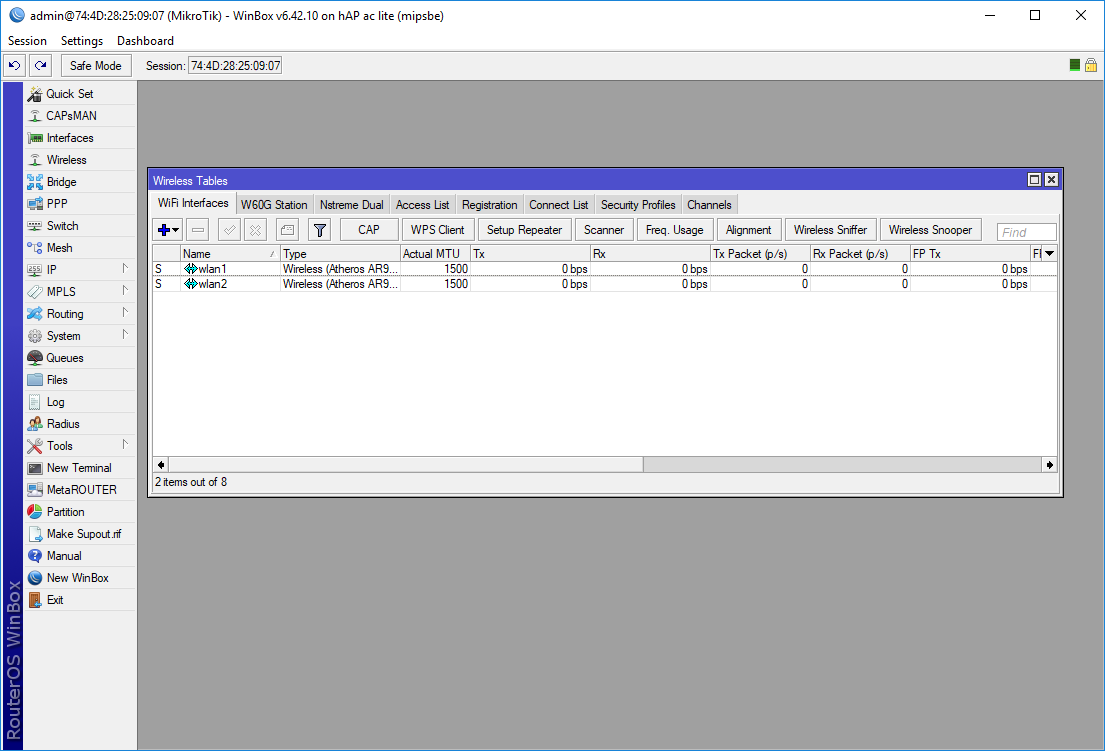Image resolution: width=1105 pixels, height=751 pixels.
Task: Click the Find search field
Action: (1026, 232)
